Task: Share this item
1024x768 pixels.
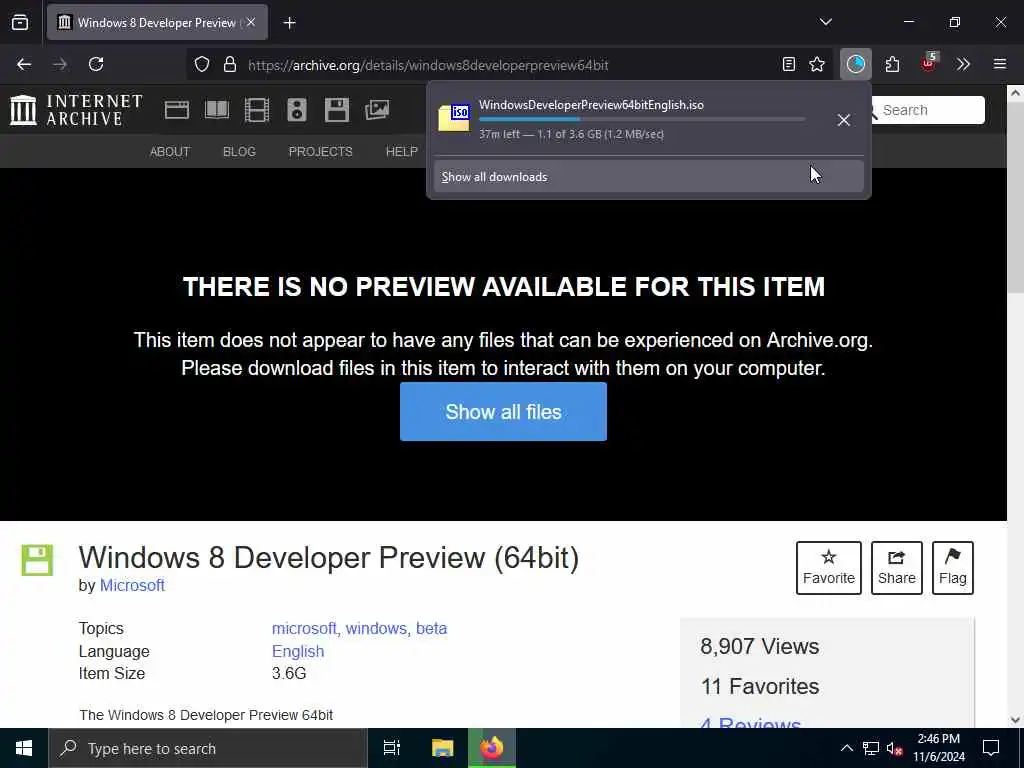Action: (897, 568)
